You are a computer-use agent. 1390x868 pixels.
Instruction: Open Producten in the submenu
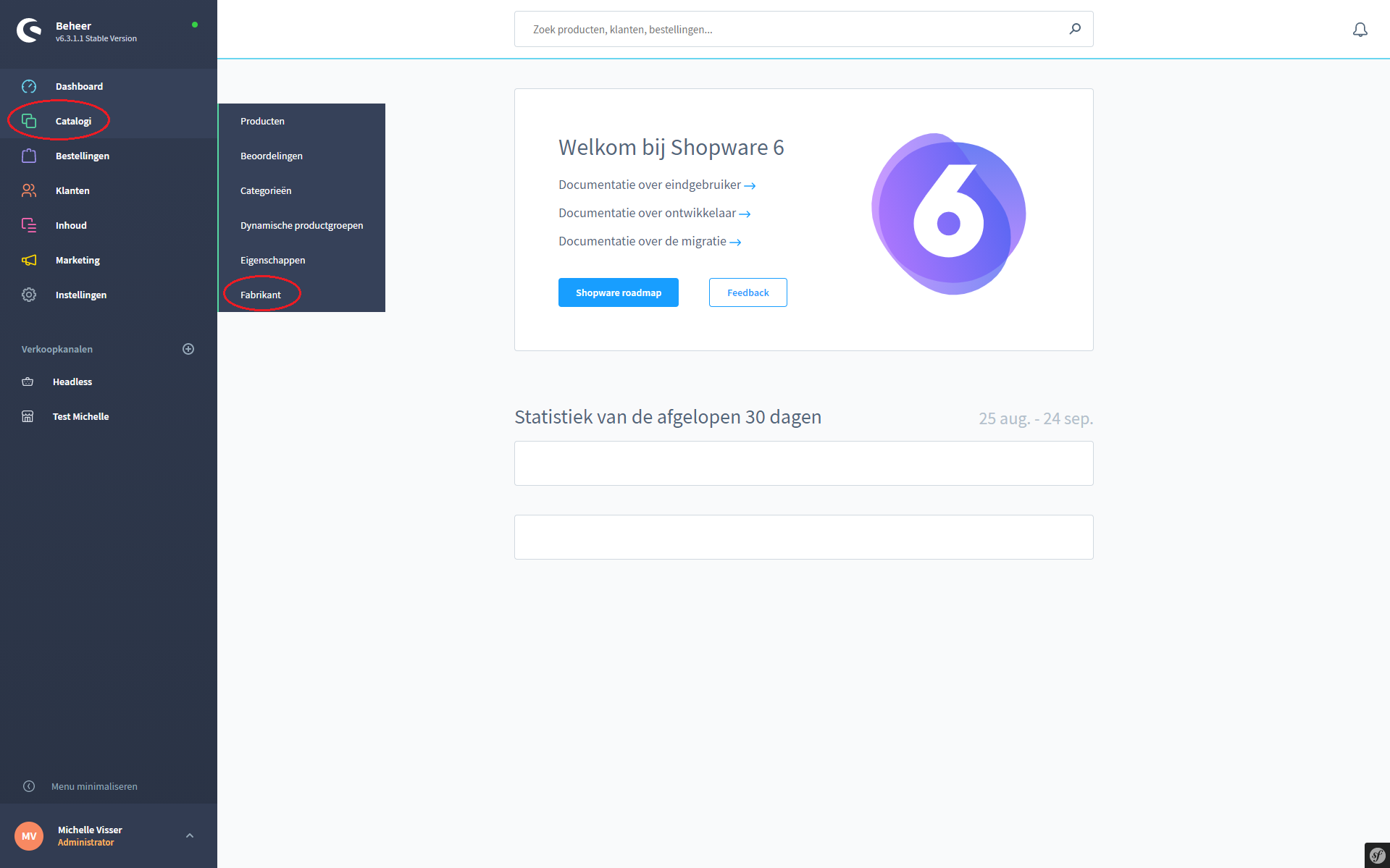pyautogui.click(x=262, y=121)
